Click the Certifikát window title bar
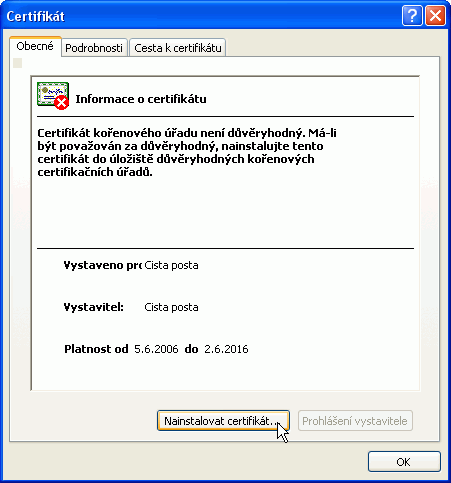Screen dimensions: 451x483 click(x=200, y=16)
